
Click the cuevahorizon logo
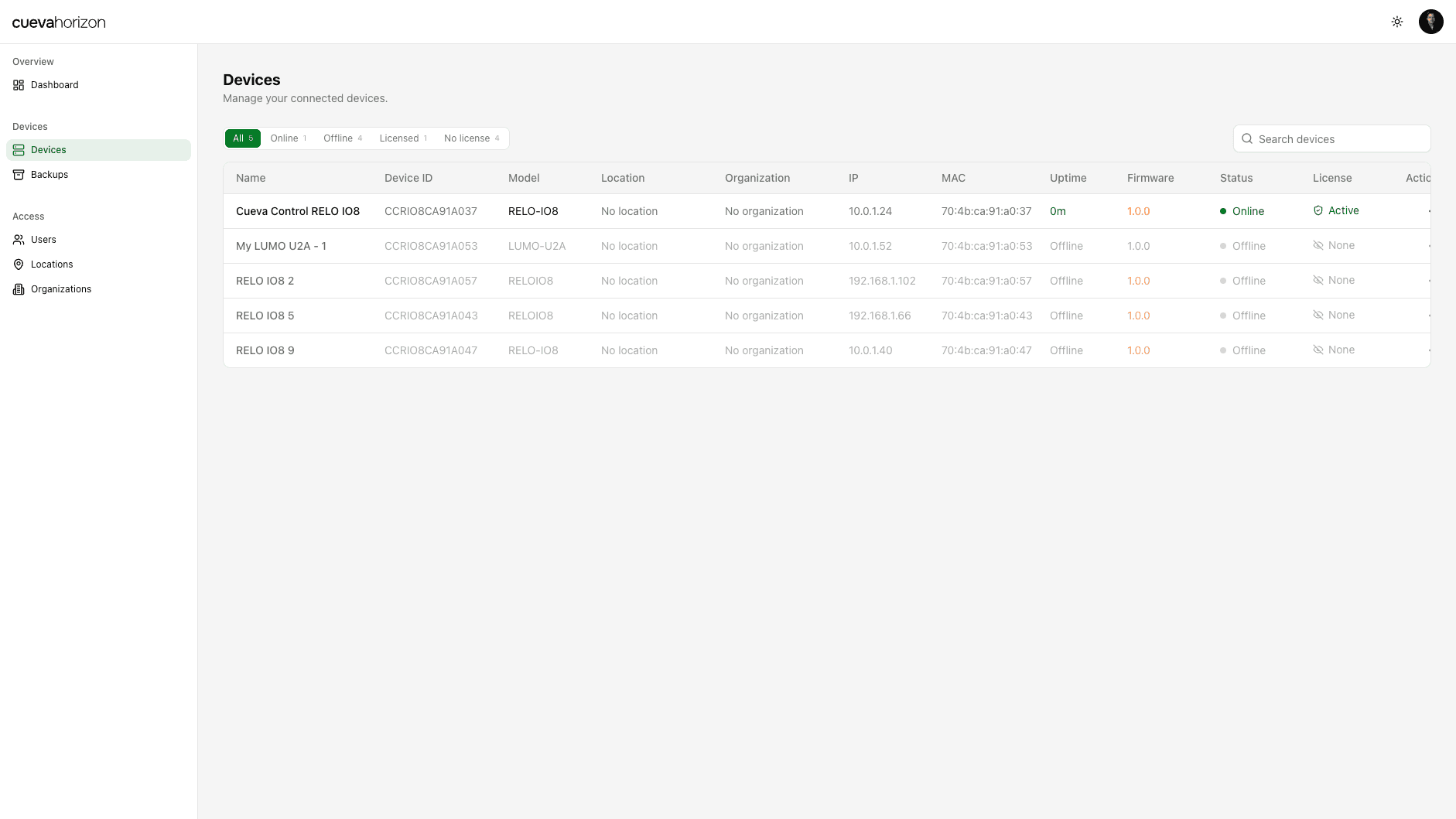[x=59, y=22]
